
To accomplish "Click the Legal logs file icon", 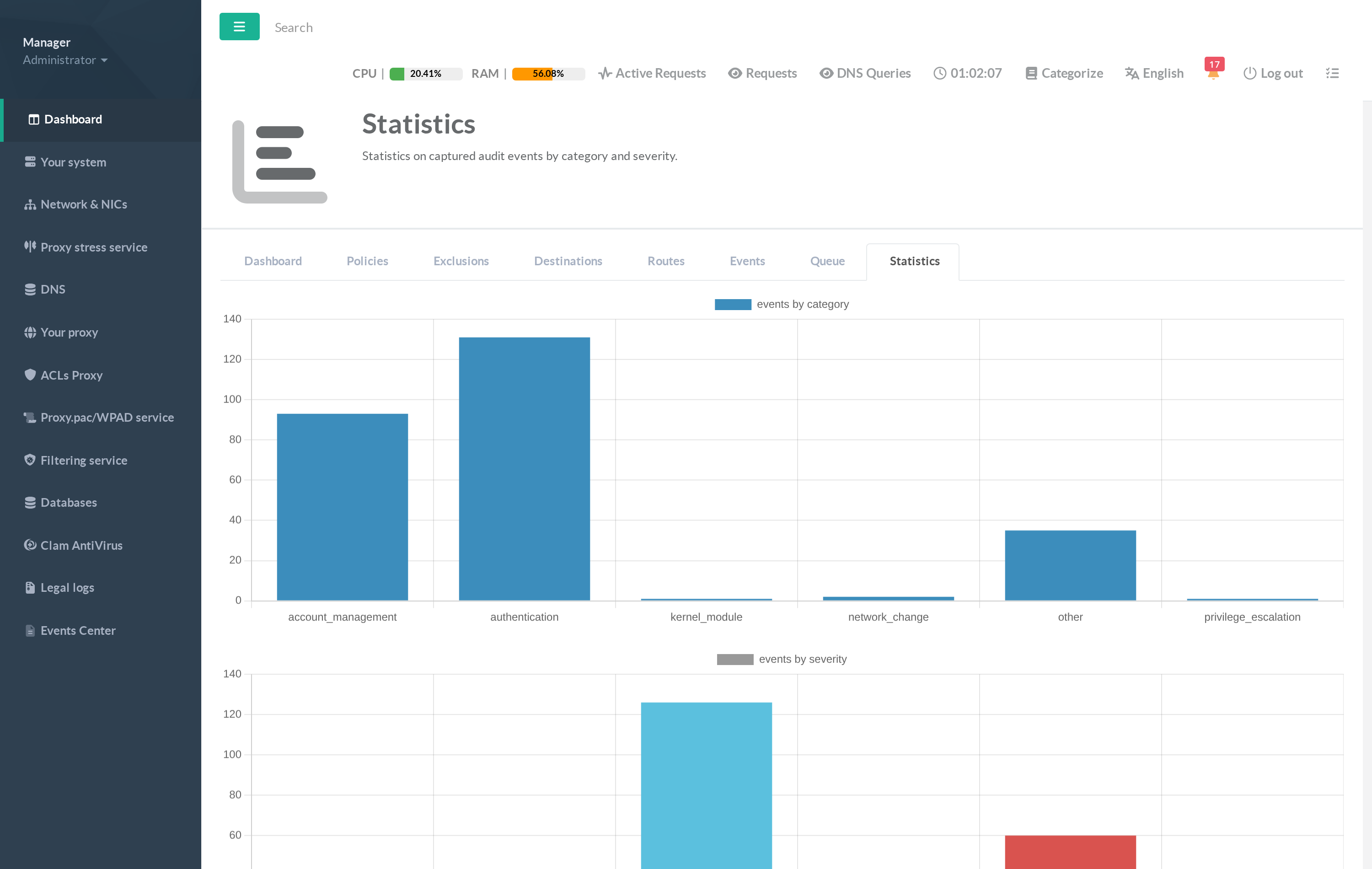I will pyautogui.click(x=30, y=588).
